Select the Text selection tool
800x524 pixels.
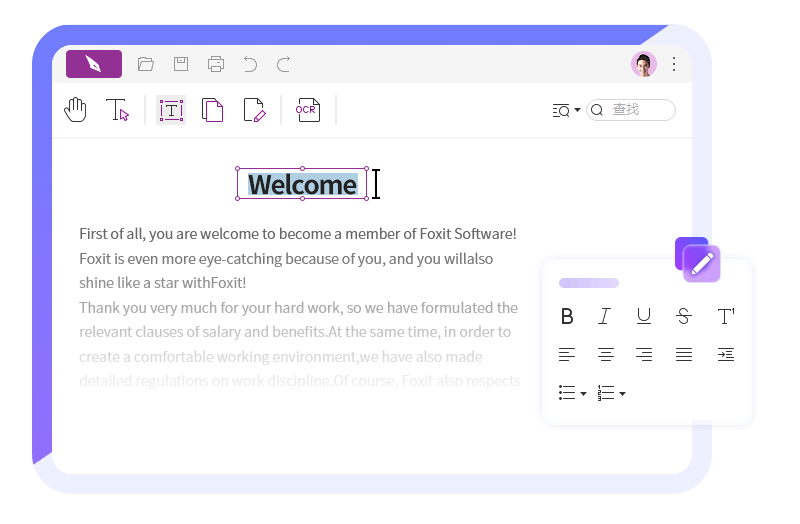coord(117,110)
